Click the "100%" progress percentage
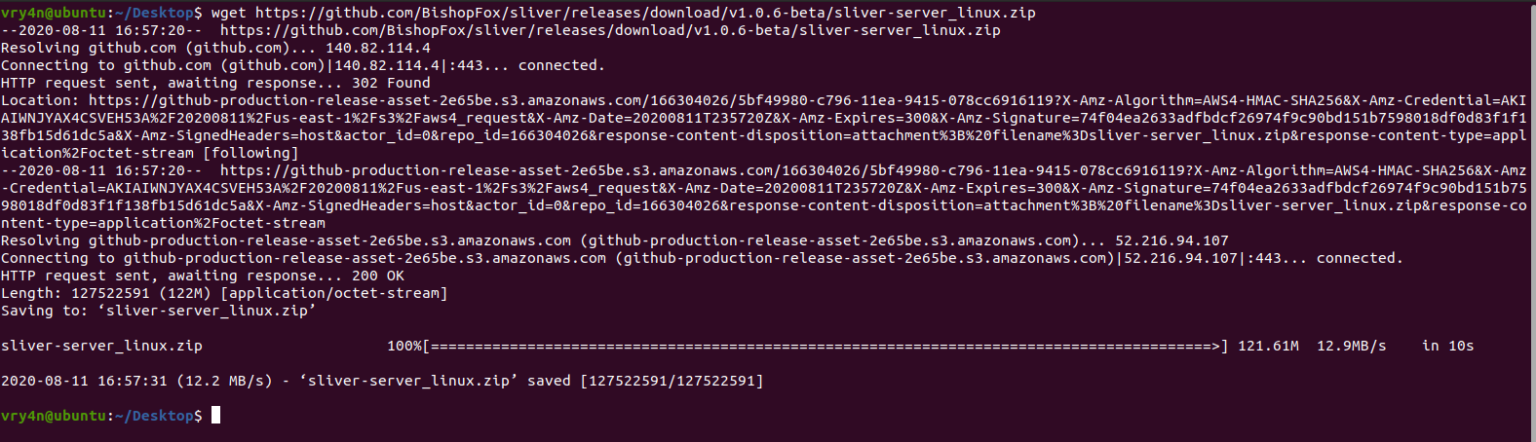Viewport: 1536px width, 442px height. pos(404,346)
